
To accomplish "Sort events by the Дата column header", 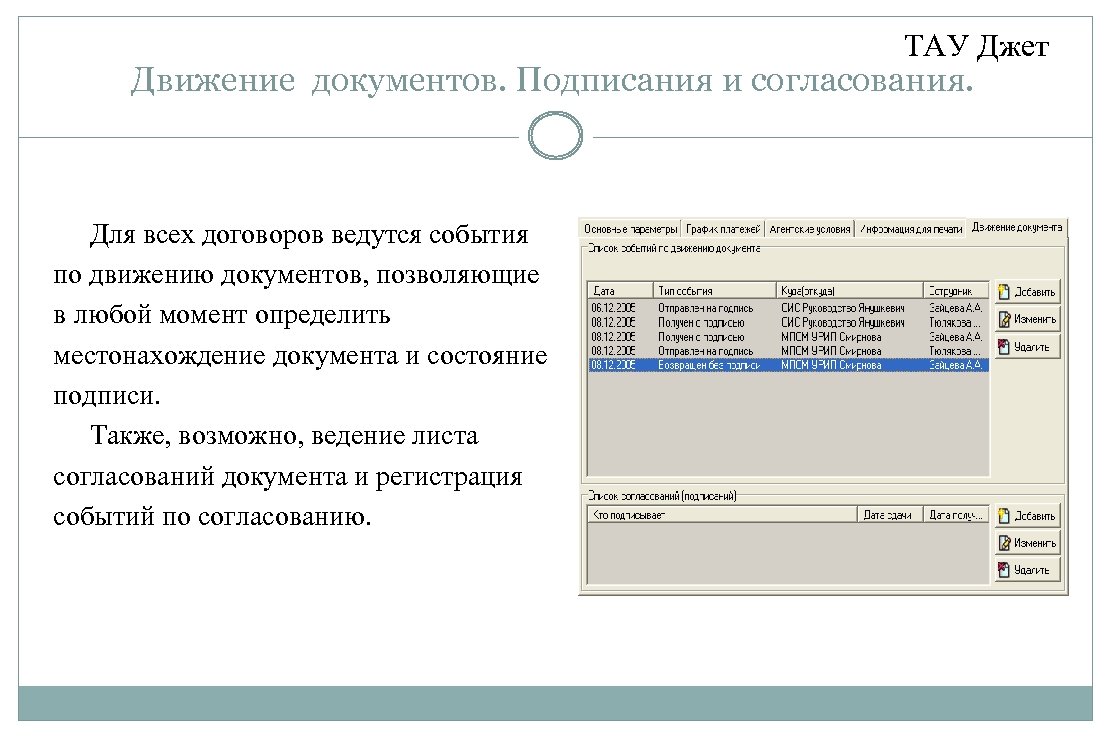I will tap(620, 291).
